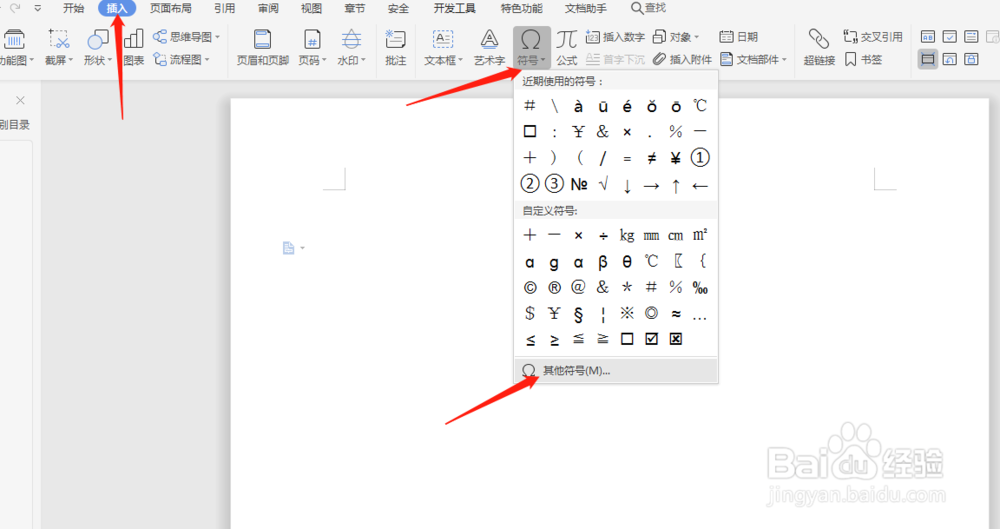Click 交叉引用 cross reference

point(872,37)
